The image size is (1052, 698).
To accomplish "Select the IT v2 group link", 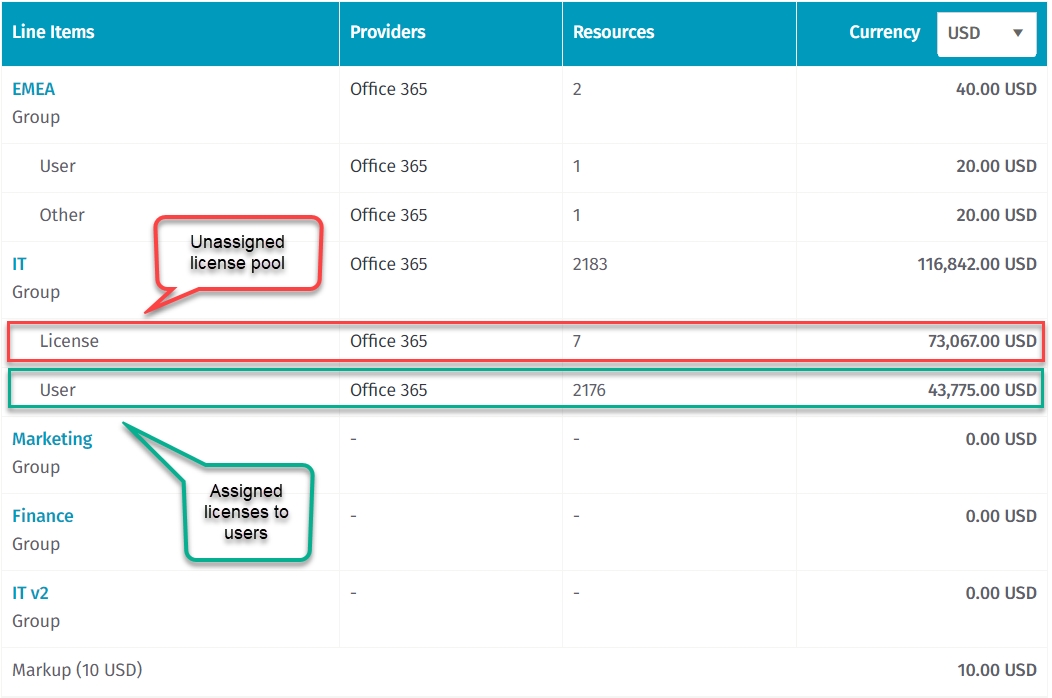I will 30,593.
